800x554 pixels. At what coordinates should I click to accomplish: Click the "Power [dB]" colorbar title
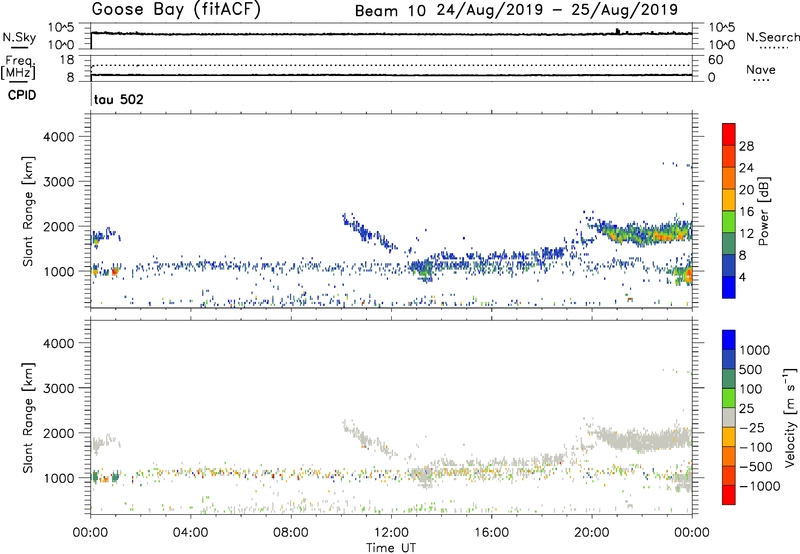click(x=764, y=211)
